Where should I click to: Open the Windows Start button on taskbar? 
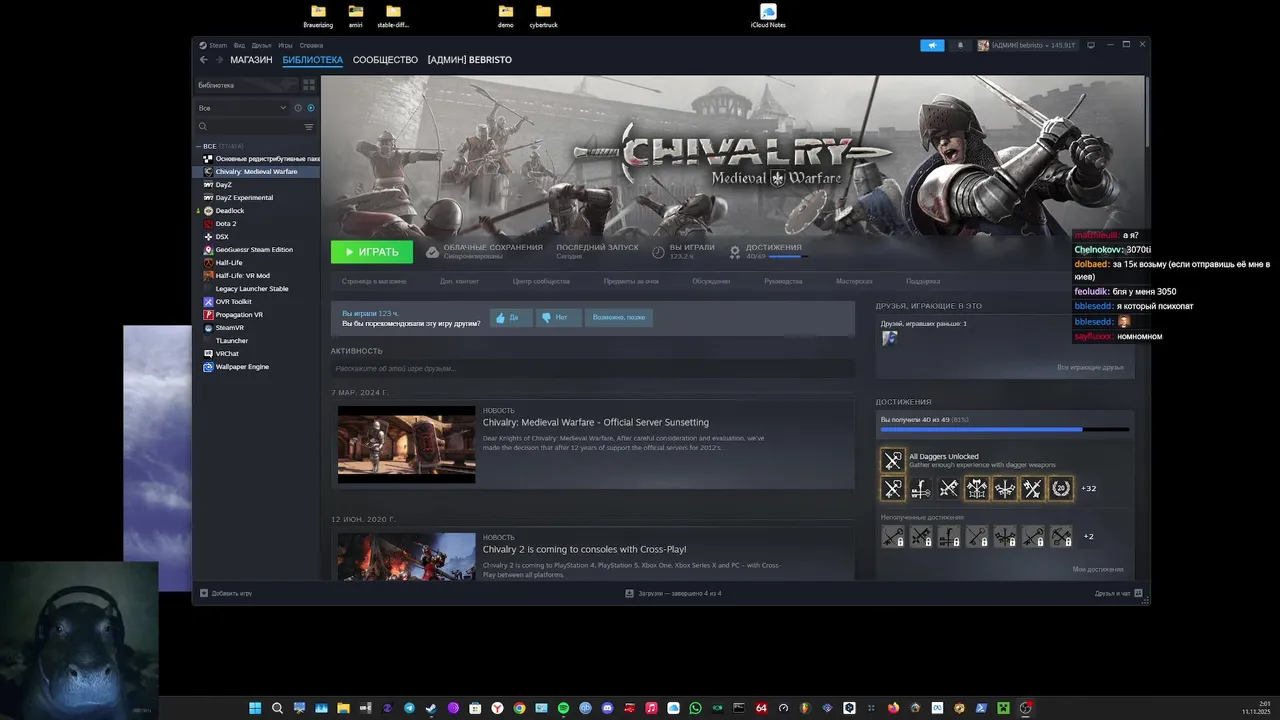coord(255,708)
